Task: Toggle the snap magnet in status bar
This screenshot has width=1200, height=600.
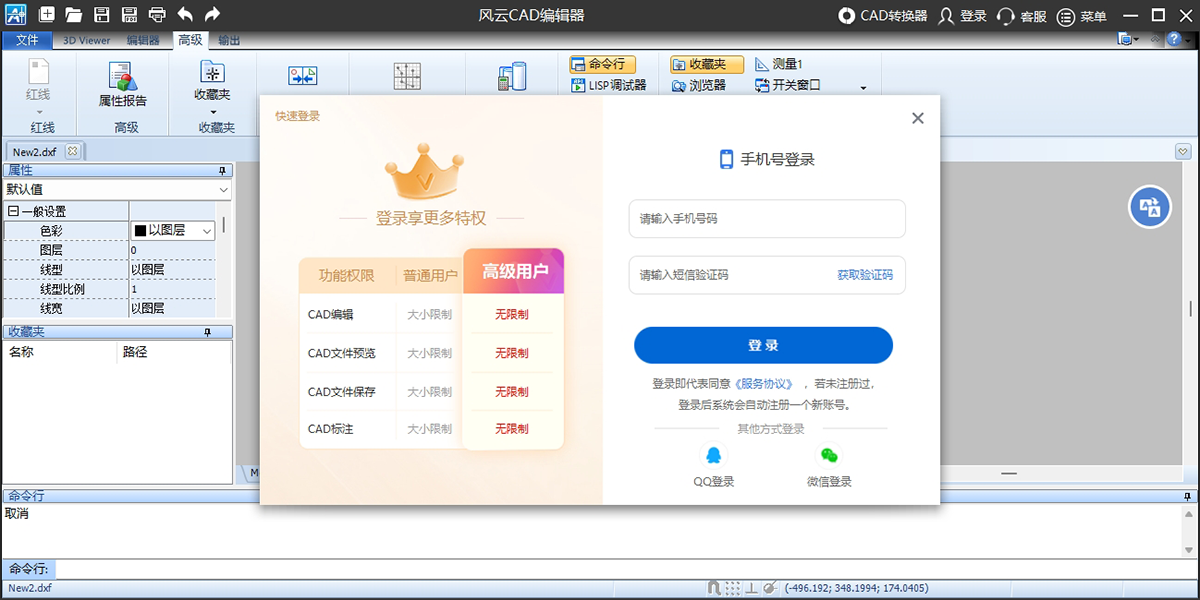Action: pyautogui.click(x=713, y=588)
